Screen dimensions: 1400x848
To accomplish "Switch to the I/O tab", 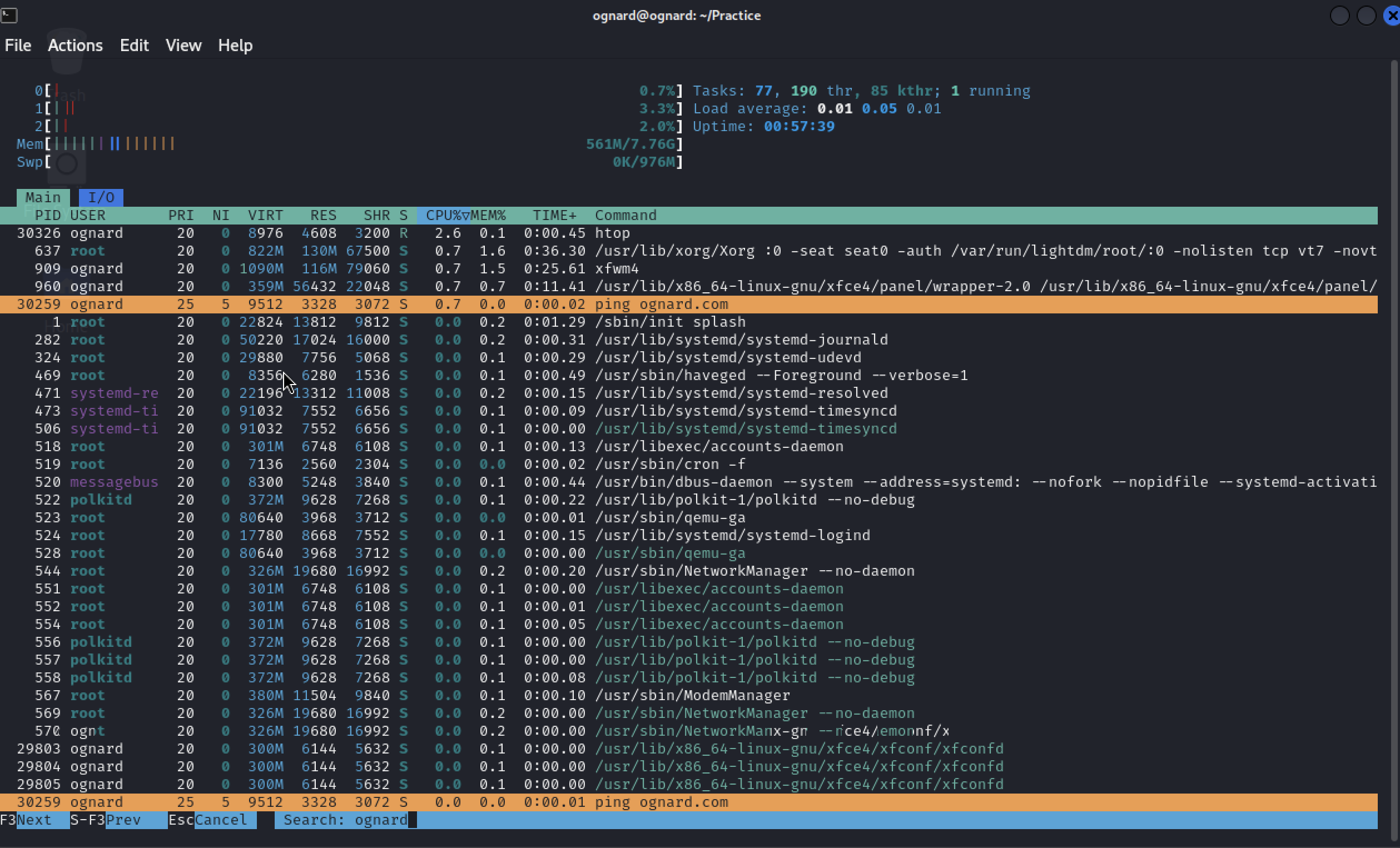I will 101,197.
